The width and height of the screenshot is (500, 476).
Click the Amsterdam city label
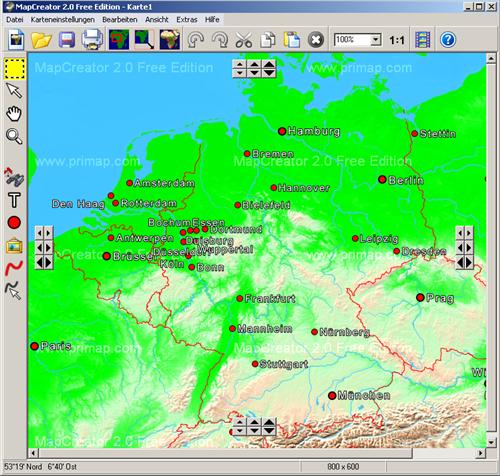click(x=164, y=183)
